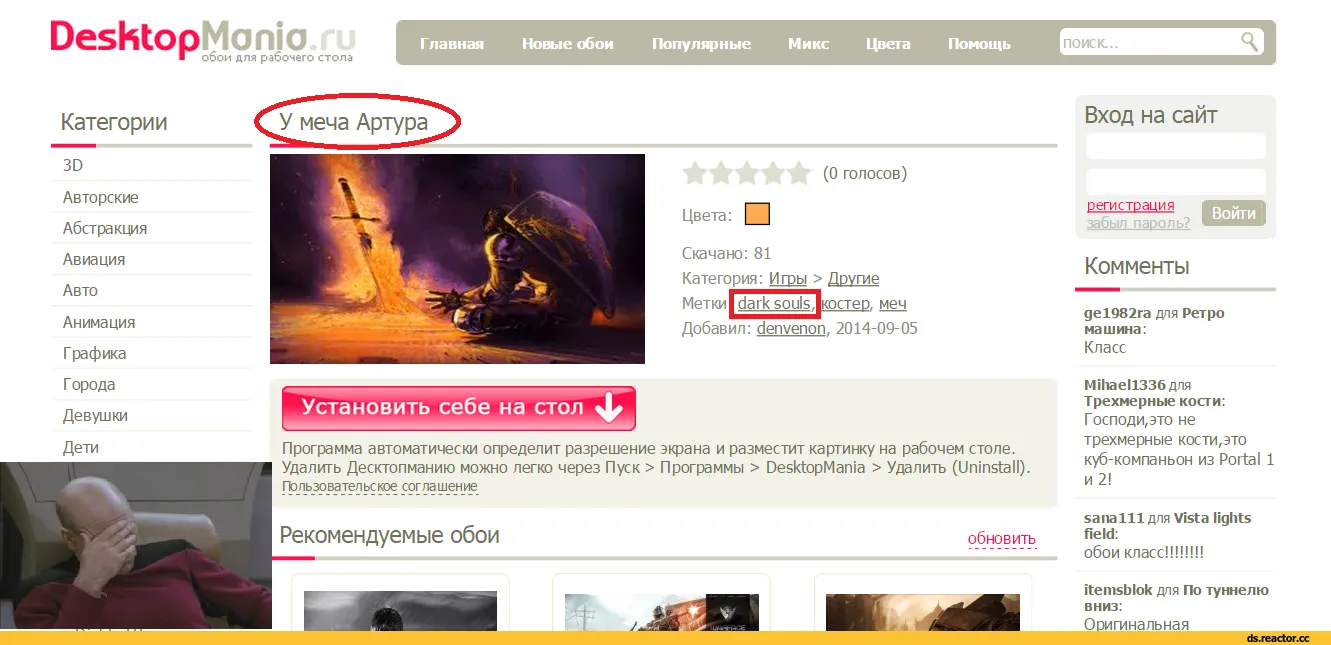Select the Графика category
Viewport: 1331px width, 645px height.
tap(94, 353)
